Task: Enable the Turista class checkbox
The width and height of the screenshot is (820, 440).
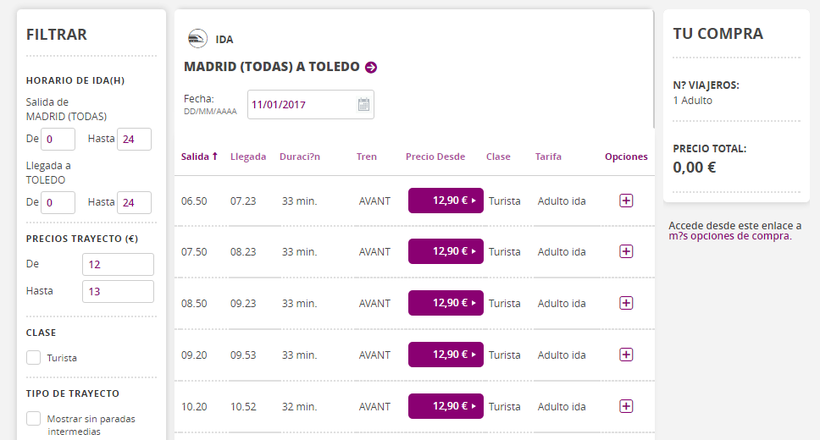Action: (x=34, y=357)
